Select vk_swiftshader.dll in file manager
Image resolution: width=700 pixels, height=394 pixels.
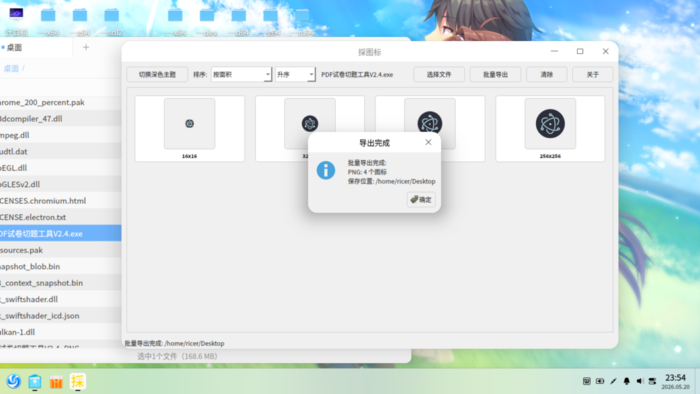coord(60,299)
